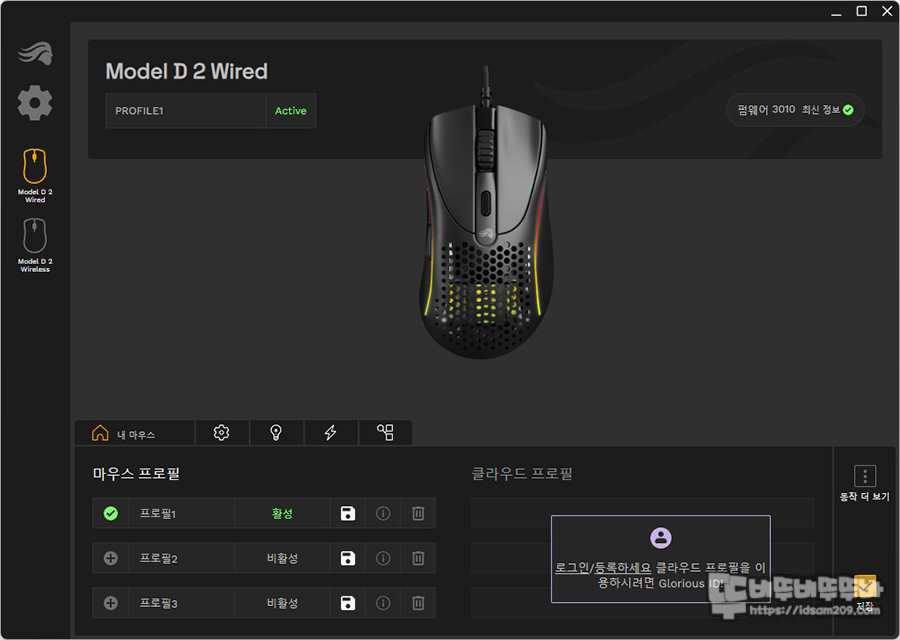Open the lighting bulb tab
This screenshot has width=900, height=640.
[x=276, y=433]
